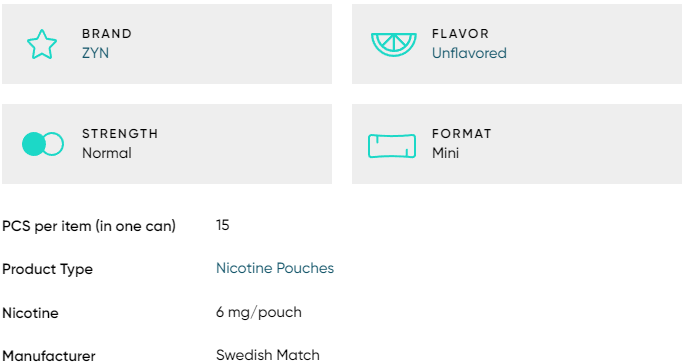
Task: Click the FORMAT heading label
Action: (462, 134)
